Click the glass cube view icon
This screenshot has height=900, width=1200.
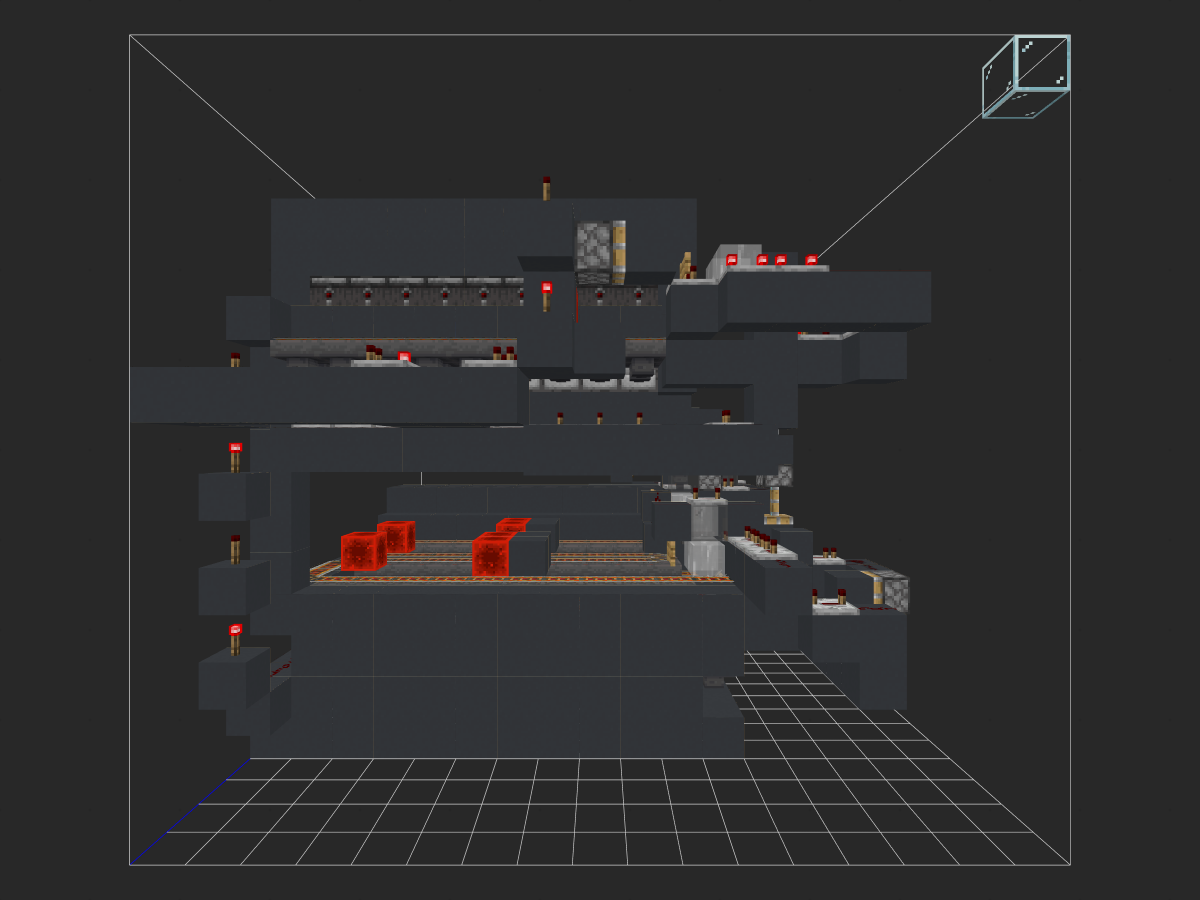coord(1026,77)
